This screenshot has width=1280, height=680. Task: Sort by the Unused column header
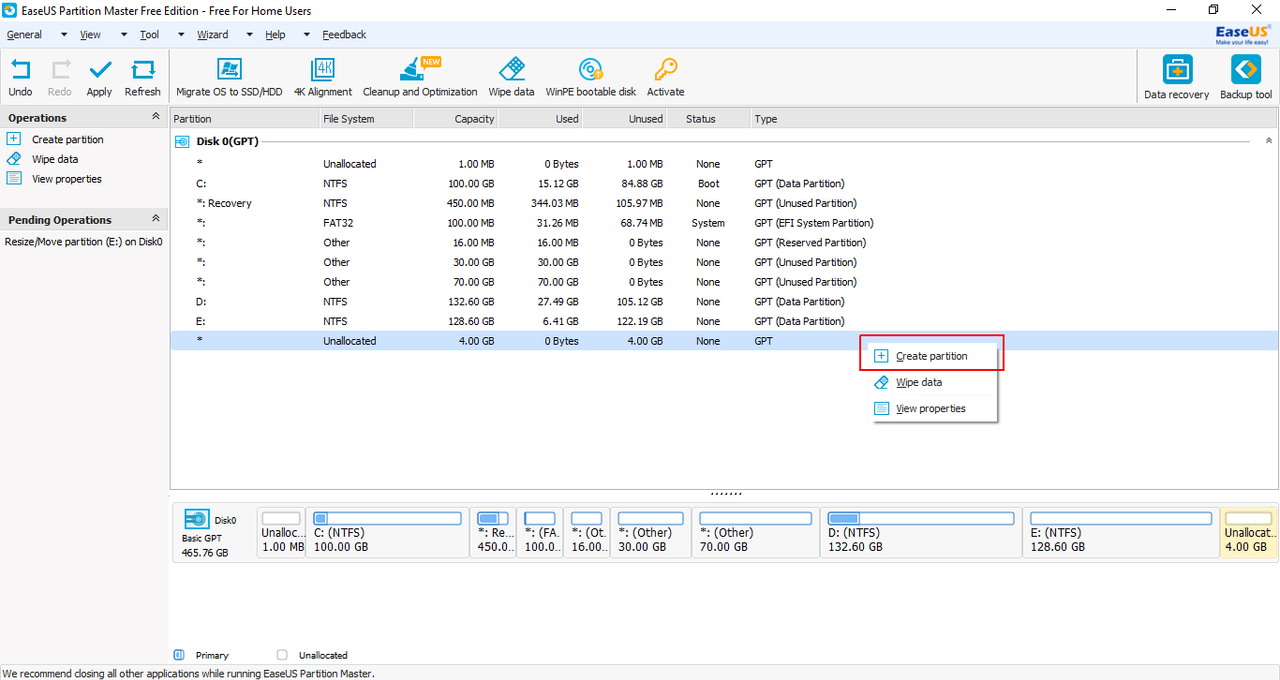point(624,119)
